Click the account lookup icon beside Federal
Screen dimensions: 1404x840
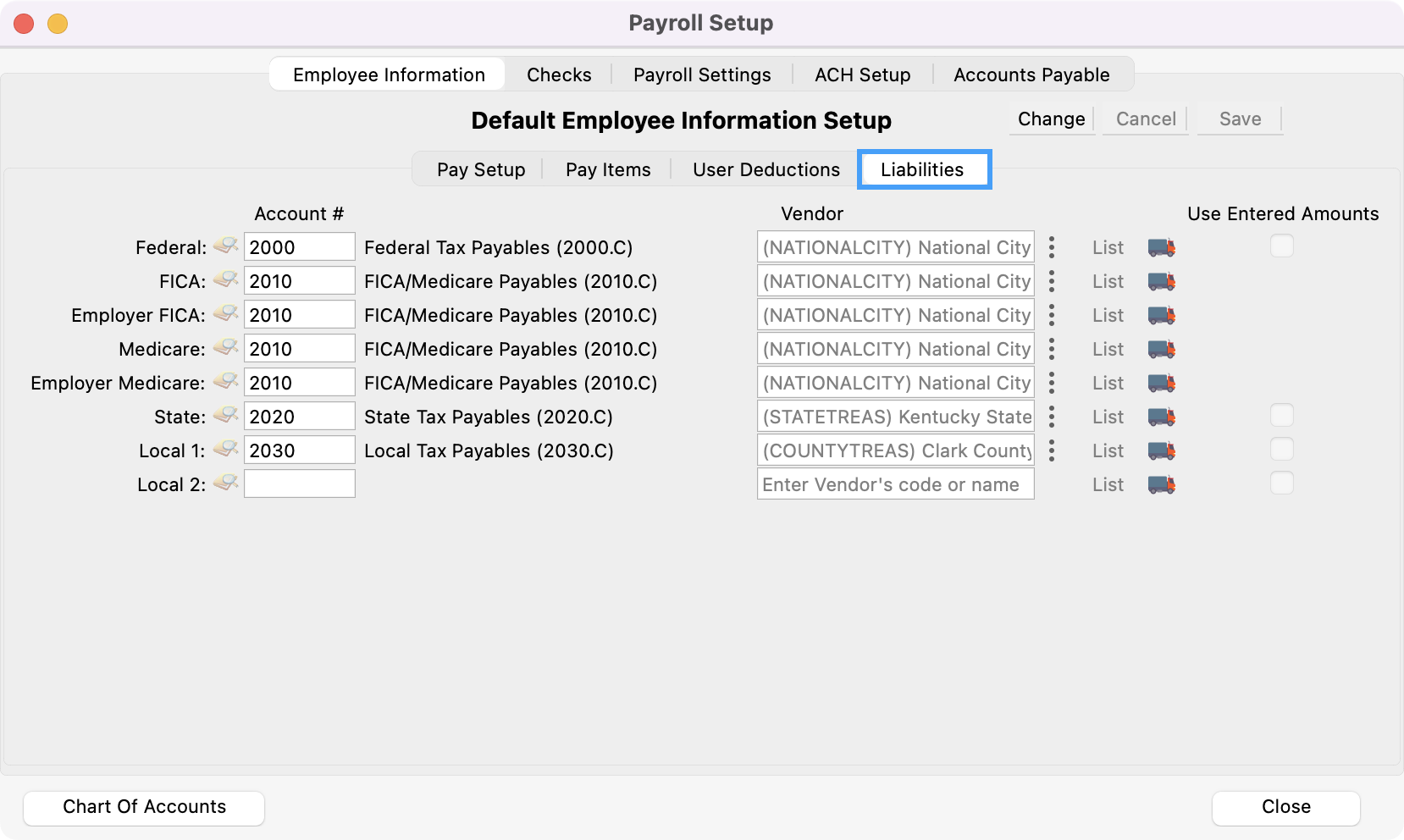coord(225,246)
